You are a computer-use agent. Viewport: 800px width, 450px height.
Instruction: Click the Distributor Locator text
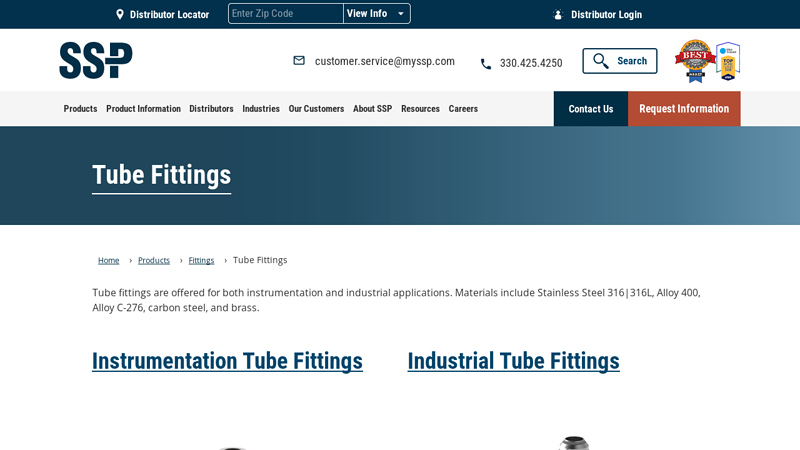click(x=169, y=14)
